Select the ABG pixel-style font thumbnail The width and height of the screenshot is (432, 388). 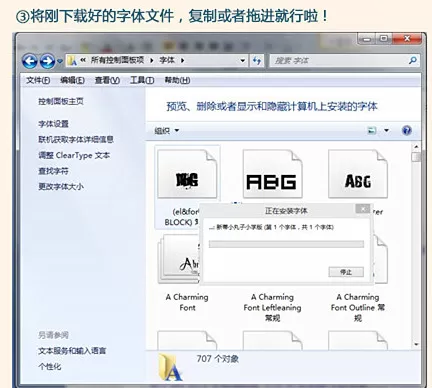pos(273,174)
